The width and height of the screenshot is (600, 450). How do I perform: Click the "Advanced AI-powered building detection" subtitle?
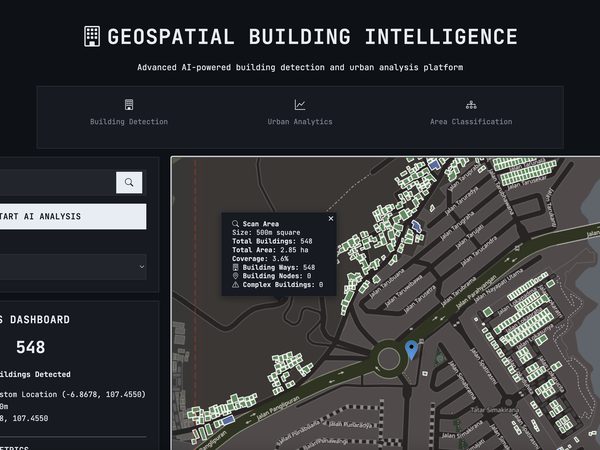pyautogui.click(x=300, y=67)
